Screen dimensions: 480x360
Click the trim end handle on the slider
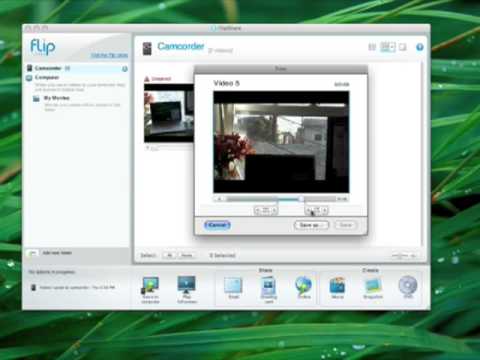301,199
